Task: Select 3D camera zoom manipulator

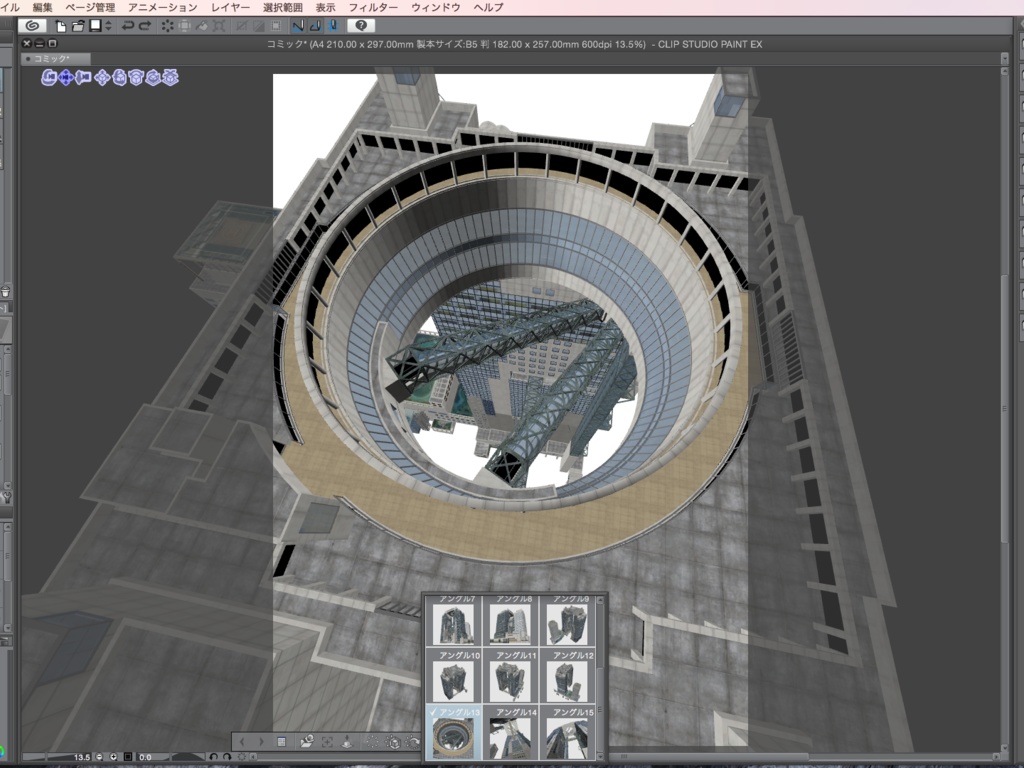Action: [83, 78]
